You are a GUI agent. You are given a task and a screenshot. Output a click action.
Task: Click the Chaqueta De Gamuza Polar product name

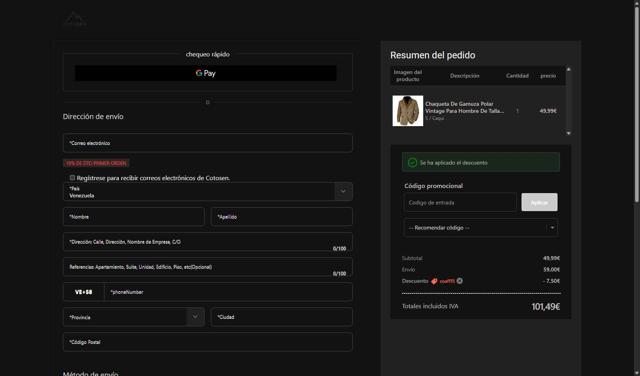click(464, 107)
